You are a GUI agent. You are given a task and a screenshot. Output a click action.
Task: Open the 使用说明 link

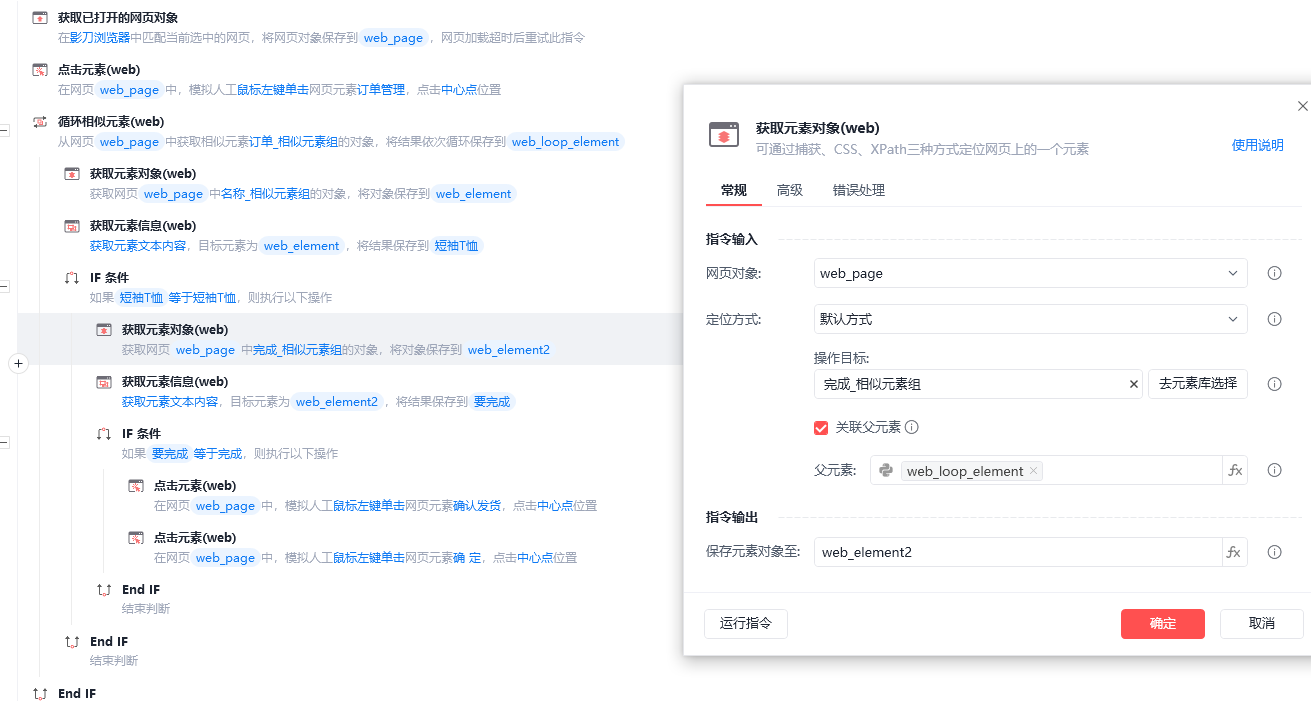click(x=1257, y=145)
